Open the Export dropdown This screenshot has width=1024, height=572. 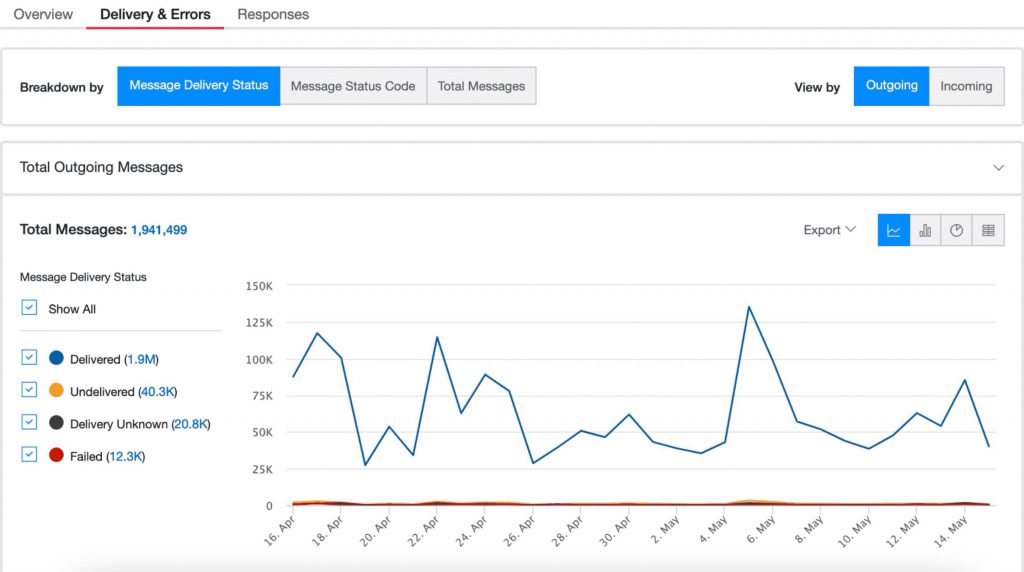tap(829, 230)
